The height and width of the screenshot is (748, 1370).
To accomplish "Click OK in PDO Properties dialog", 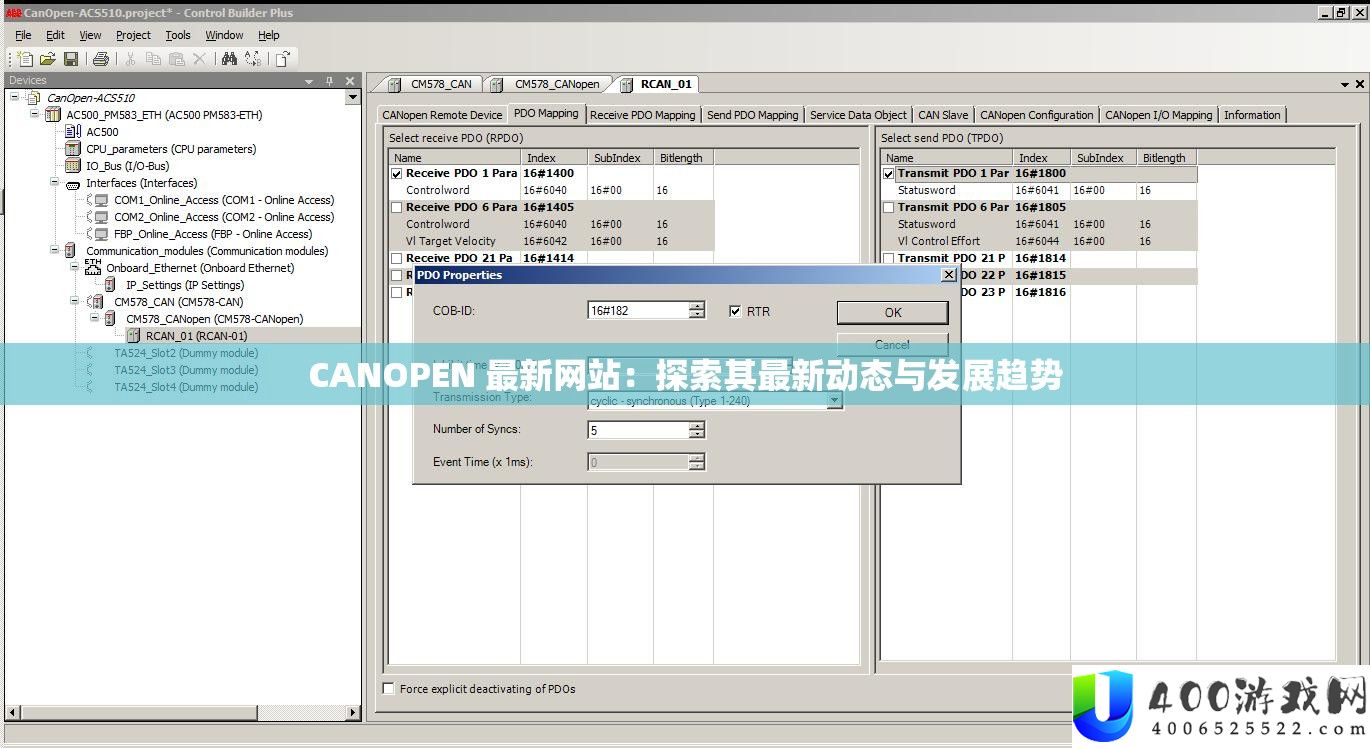I will tap(892, 312).
